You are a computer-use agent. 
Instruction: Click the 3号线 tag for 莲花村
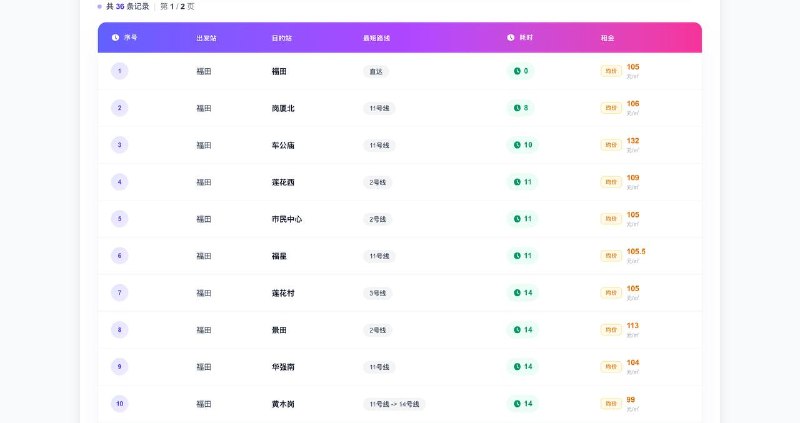pyautogui.click(x=378, y=293)
